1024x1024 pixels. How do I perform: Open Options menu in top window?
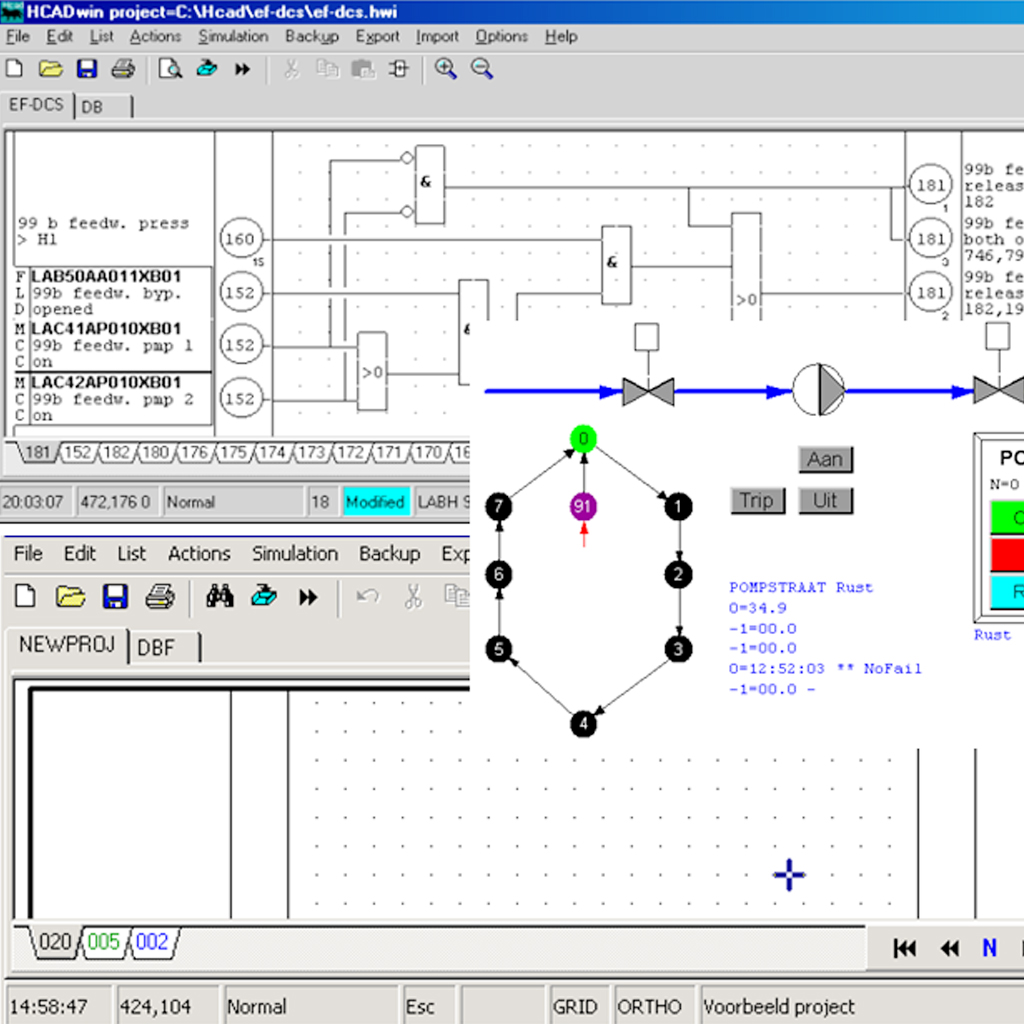[501, 37]
